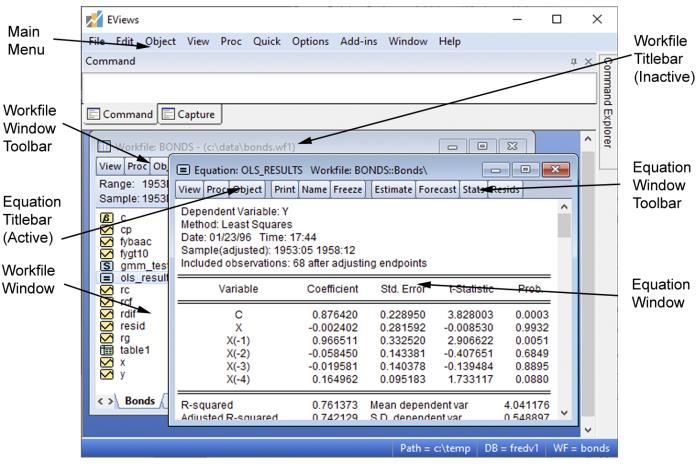Select the fygt10 series icon
This screenshot has width=696, height=470.
tap(107, 253)
